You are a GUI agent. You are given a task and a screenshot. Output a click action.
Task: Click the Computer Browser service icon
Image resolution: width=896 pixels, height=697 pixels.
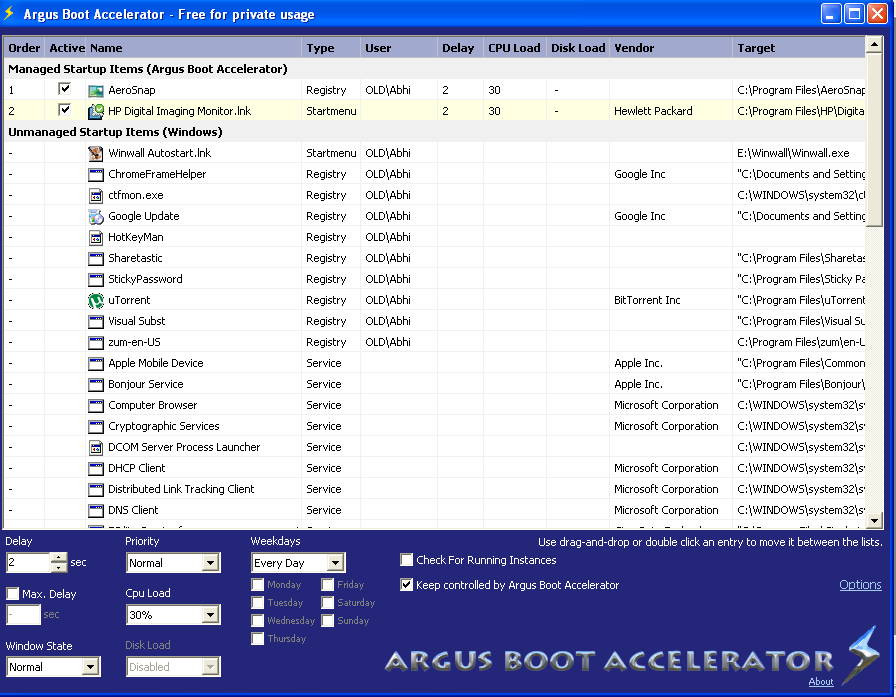(96, 405)
